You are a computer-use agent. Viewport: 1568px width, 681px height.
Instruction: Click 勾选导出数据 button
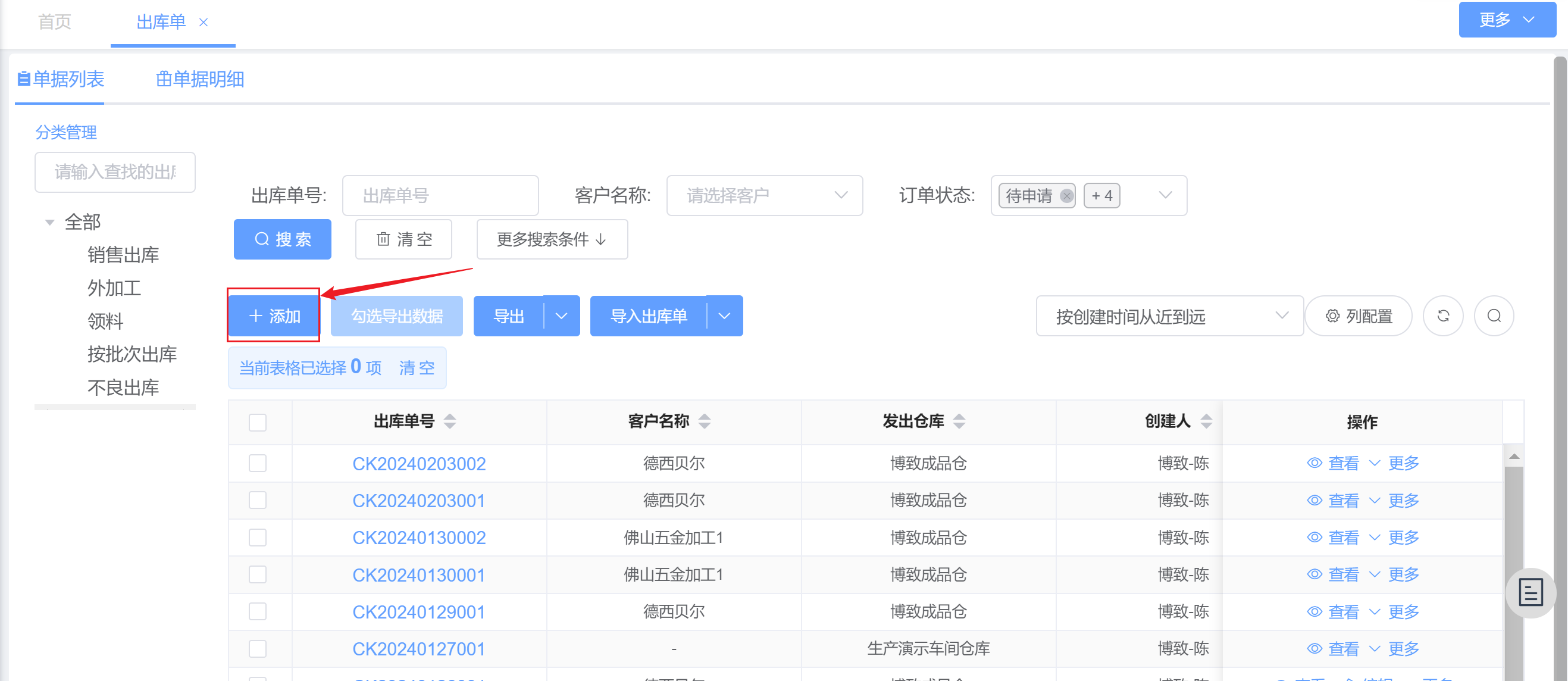(x=397, y=315)
